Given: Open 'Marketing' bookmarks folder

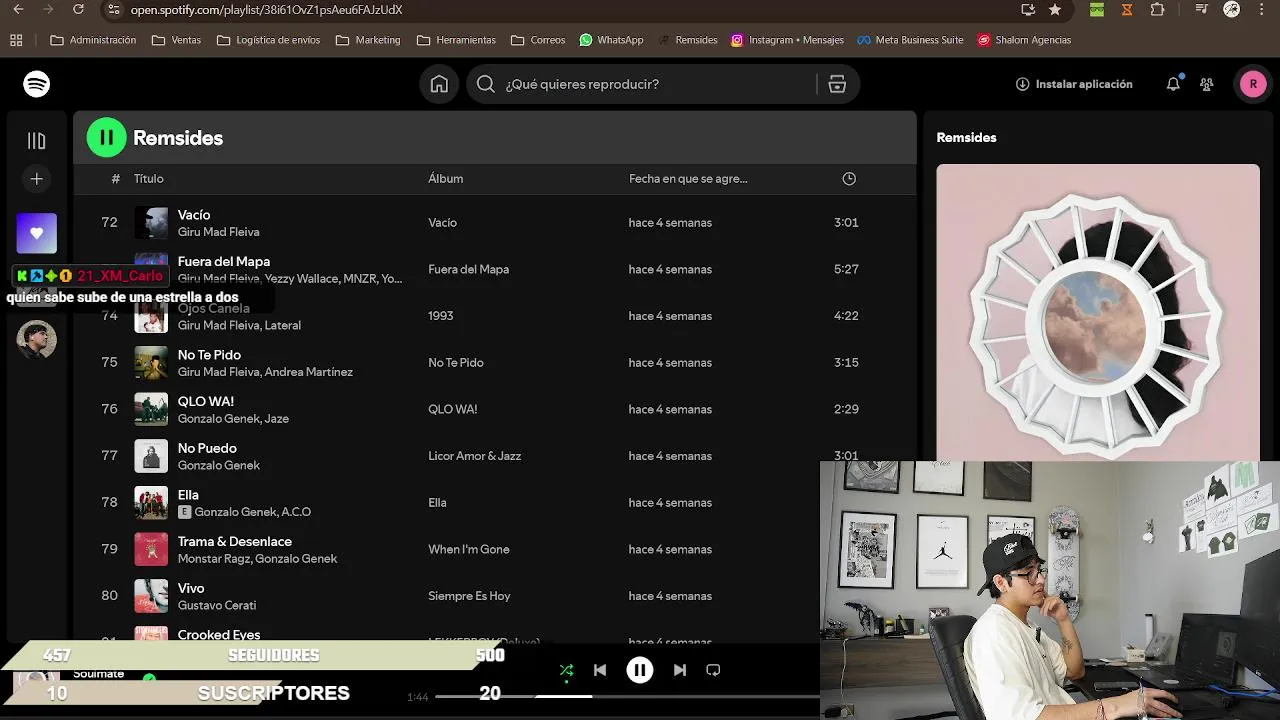Looking at the screenshot, I should point(368,40).
